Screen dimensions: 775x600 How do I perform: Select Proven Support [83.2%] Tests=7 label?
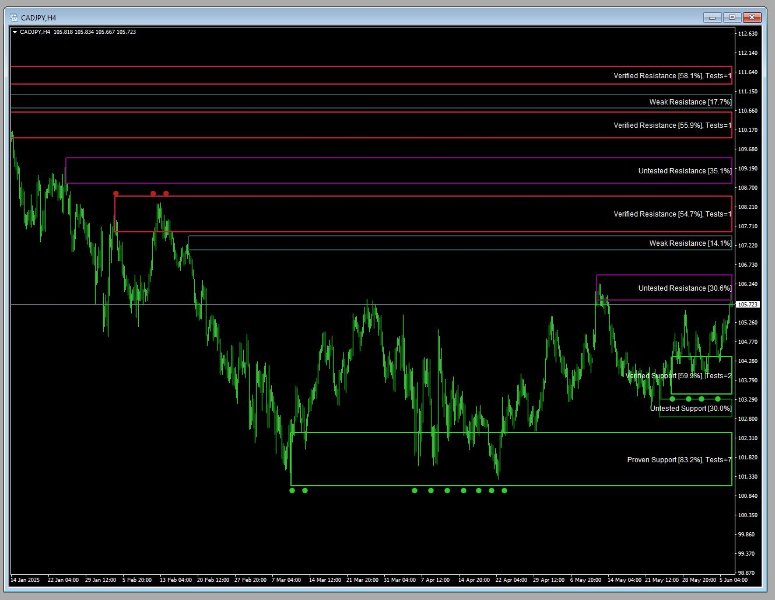click(x=679, y=460)
